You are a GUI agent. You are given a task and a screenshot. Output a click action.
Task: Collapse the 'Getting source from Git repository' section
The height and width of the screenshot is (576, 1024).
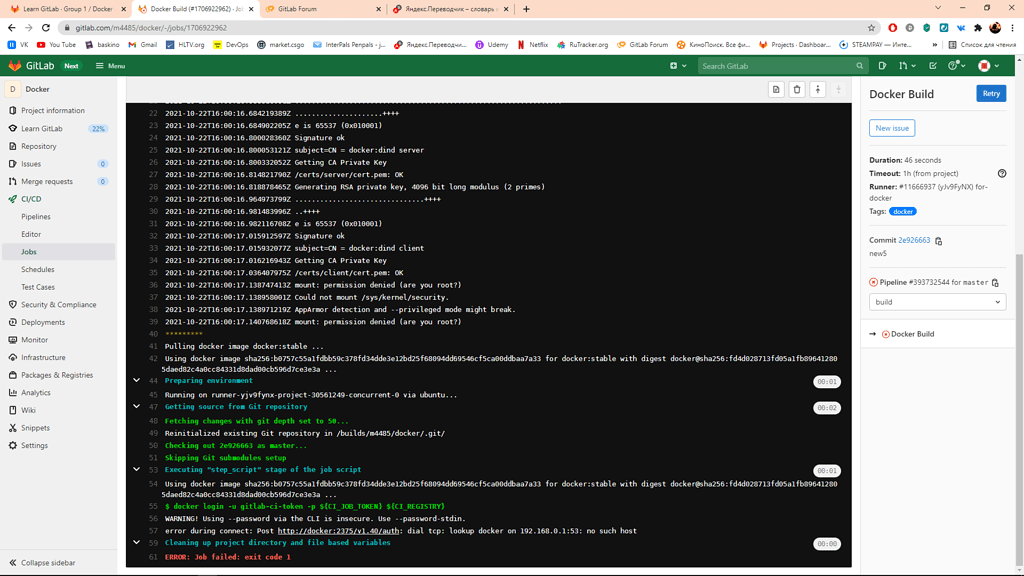tap(137, 407)
